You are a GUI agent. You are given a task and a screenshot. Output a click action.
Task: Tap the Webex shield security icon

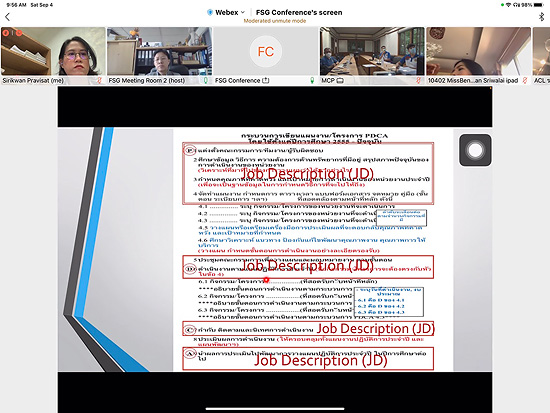[210, 12]
